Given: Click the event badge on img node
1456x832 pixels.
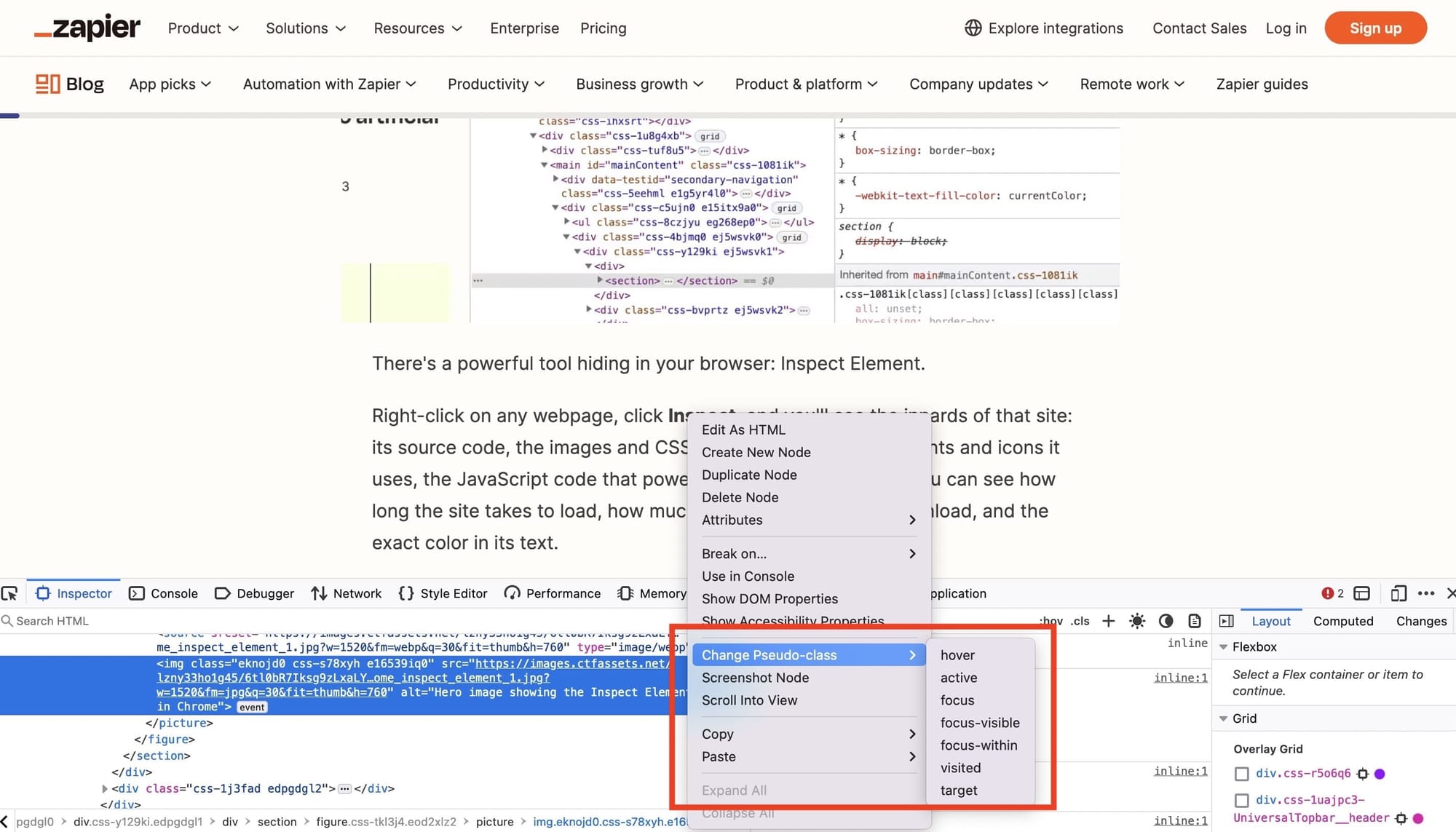Looking at the screenshot, I should (252, 707).
